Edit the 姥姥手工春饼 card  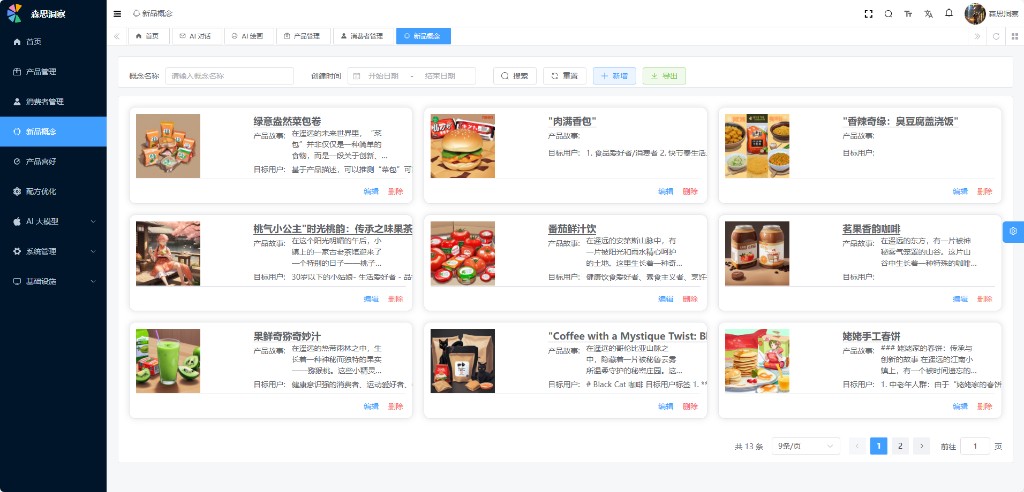960,406
